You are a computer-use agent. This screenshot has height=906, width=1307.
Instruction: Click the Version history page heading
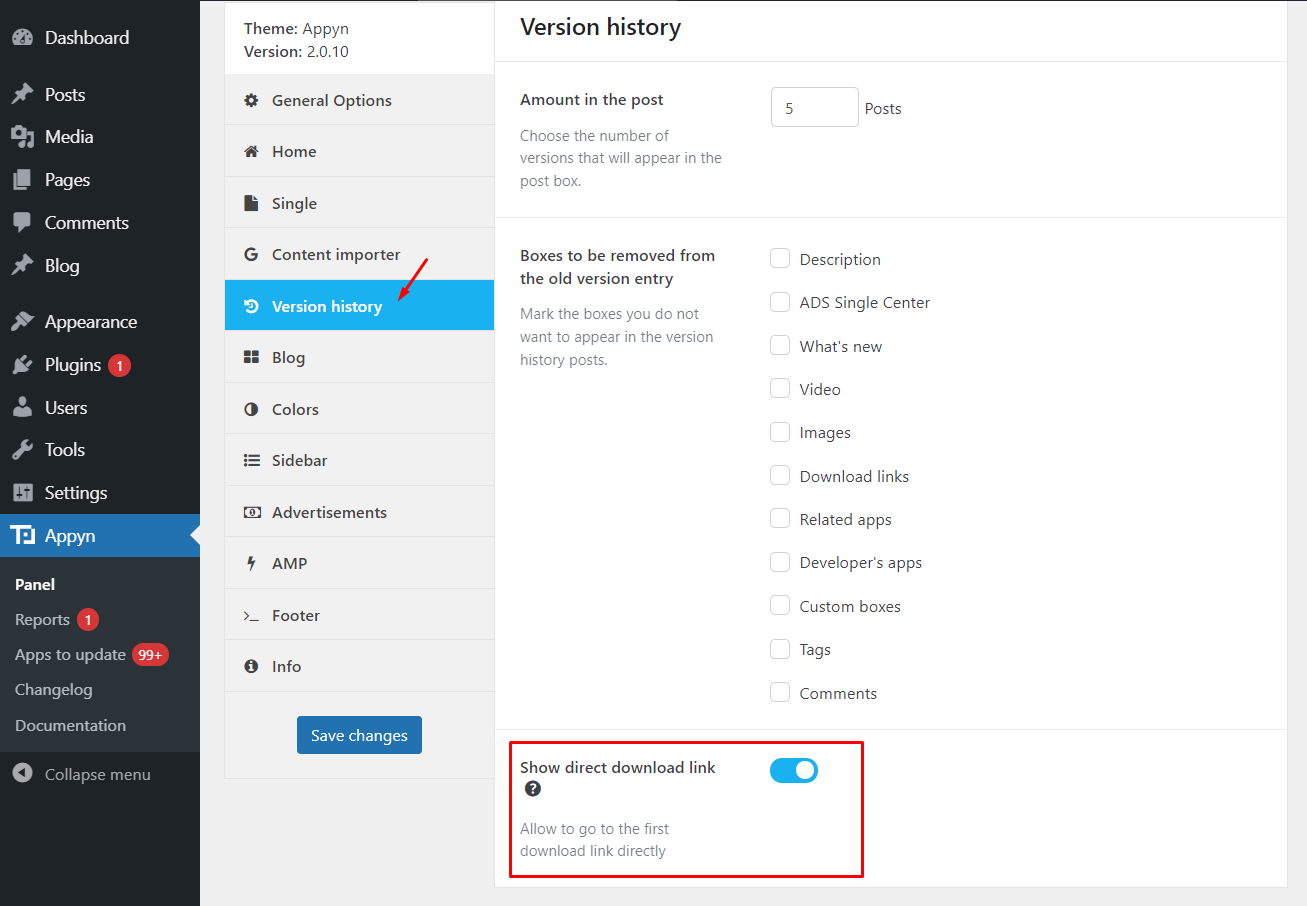[x=600, y=27]
